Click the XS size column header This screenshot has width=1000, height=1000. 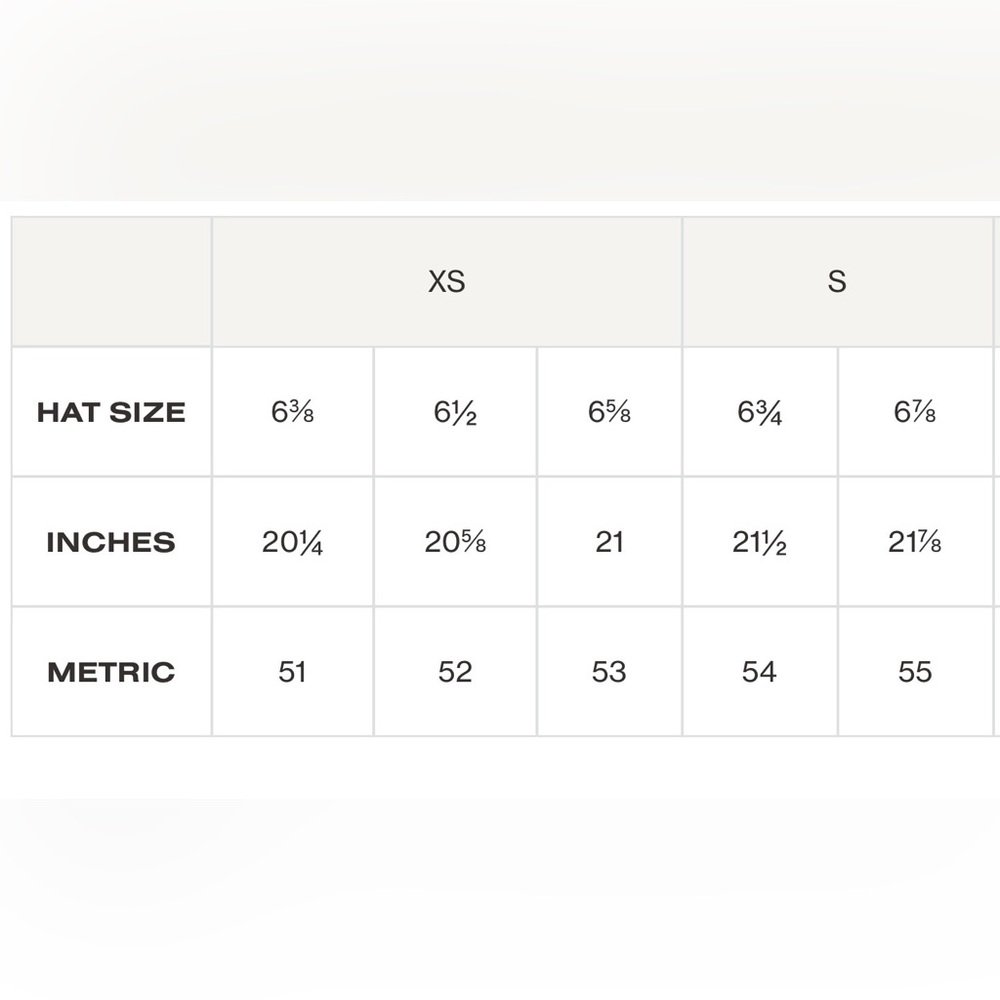coord(446,282)
